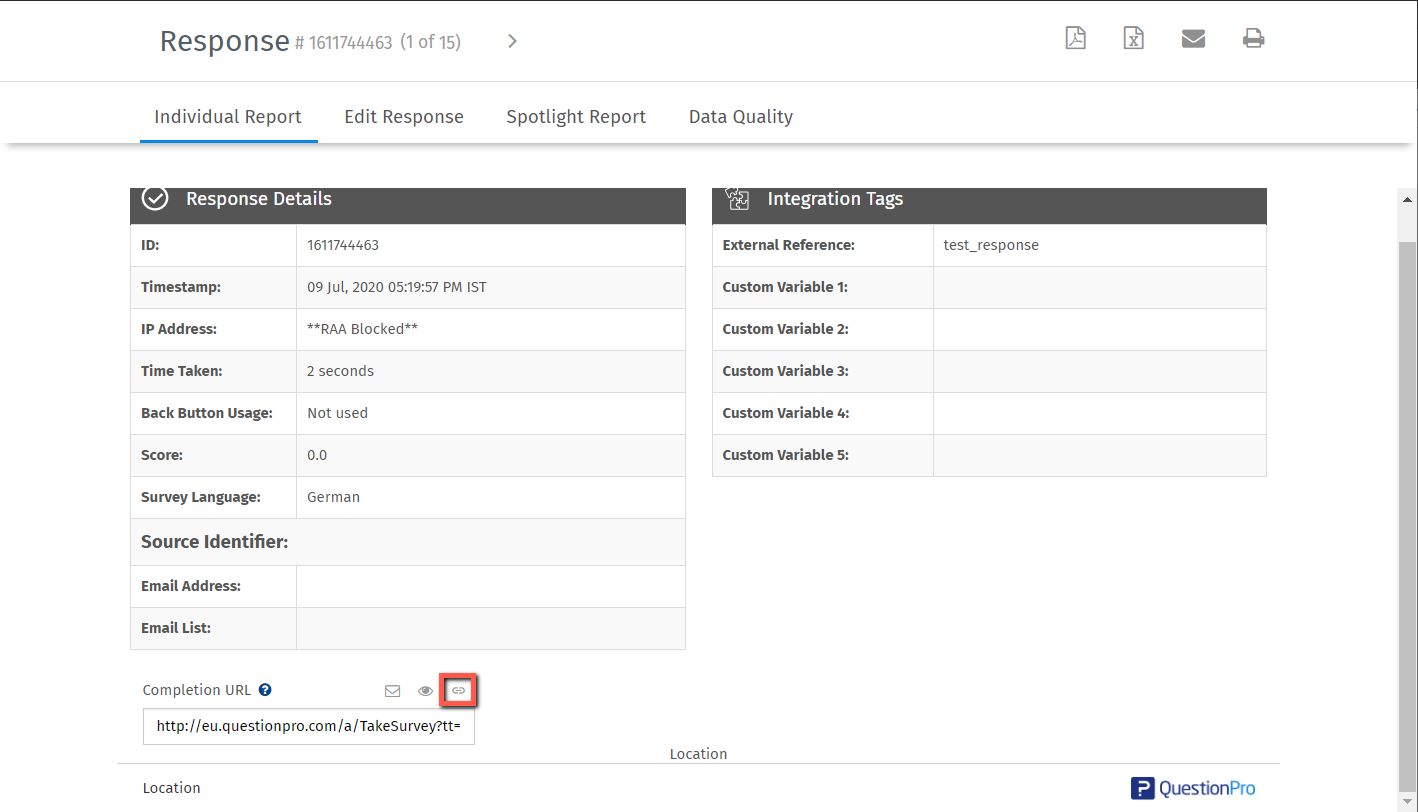Export the response as PDF
Viewport: 1418px width, 812px height.
pos(1075,39)
